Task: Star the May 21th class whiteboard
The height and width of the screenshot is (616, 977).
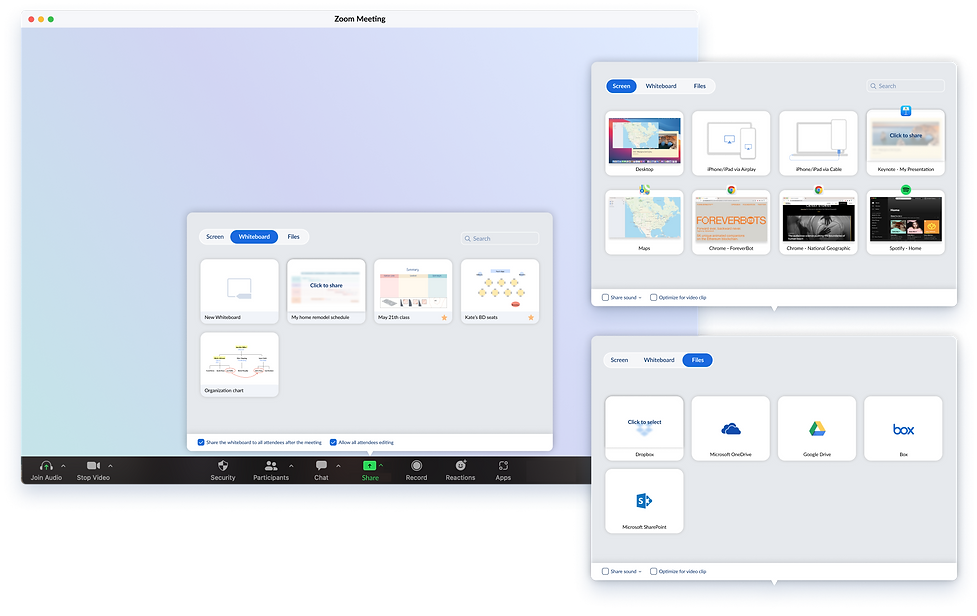Action: click(444, 318)
